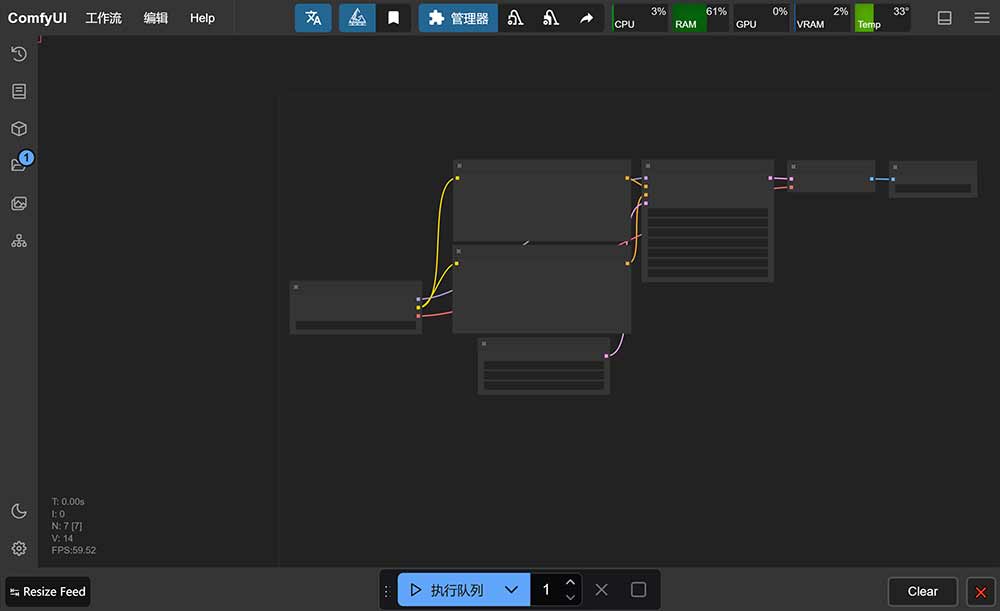Open the Help menu
The image size is (1000, 611).
tap(202, 18)
